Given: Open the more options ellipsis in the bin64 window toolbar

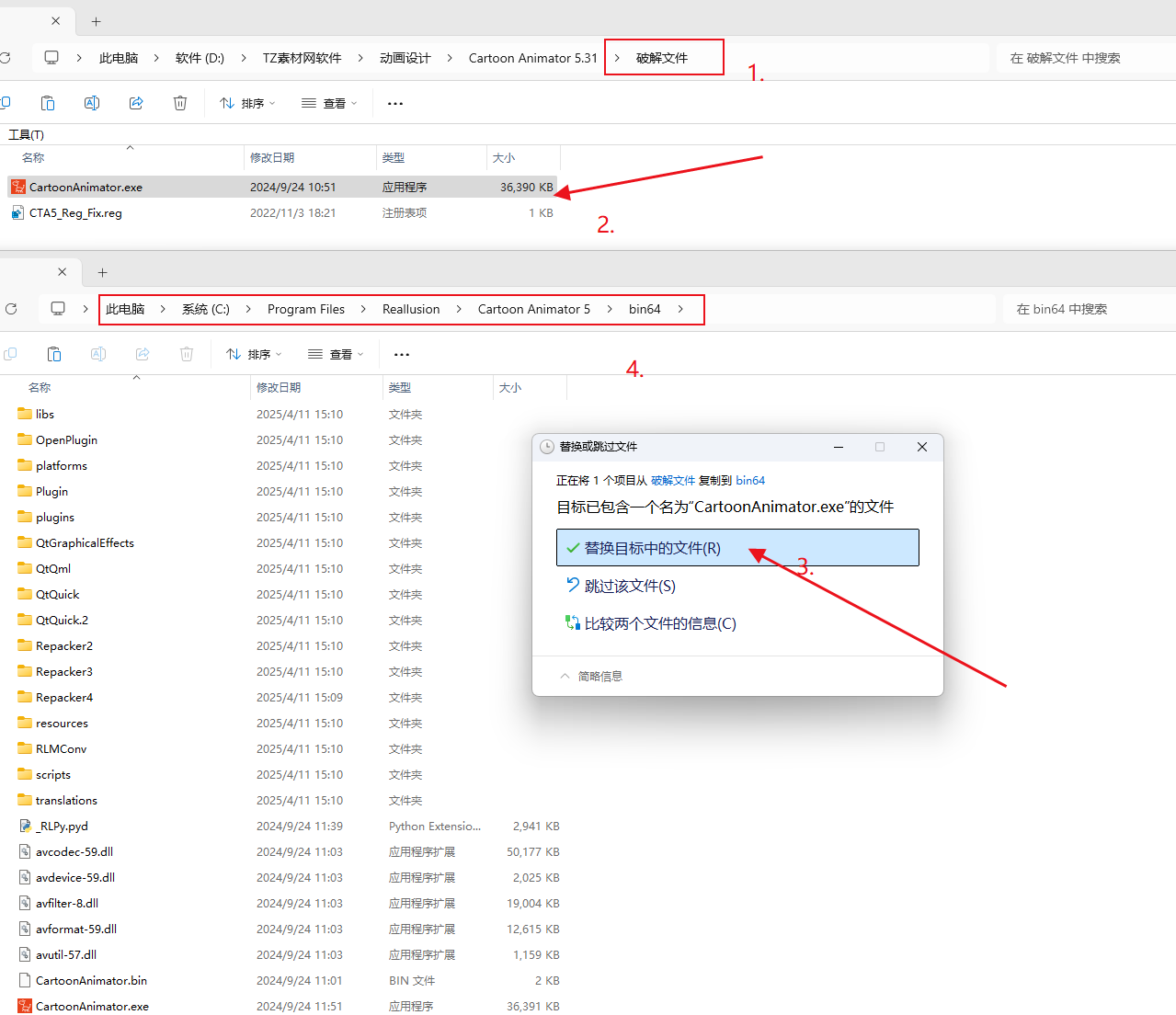Looking at the screenshot, I should (402, 355).
